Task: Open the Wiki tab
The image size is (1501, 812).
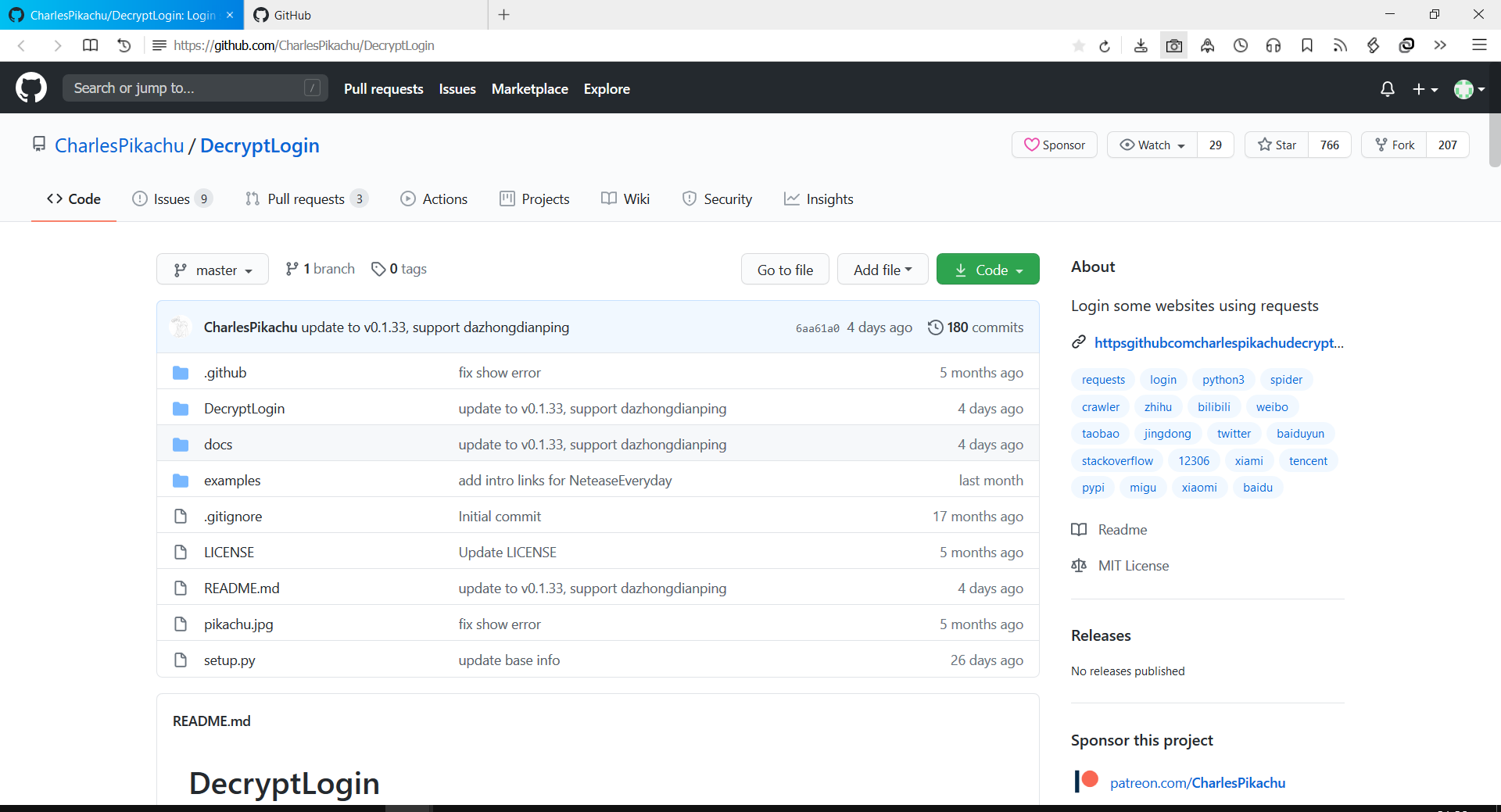Action: point(625,199)
